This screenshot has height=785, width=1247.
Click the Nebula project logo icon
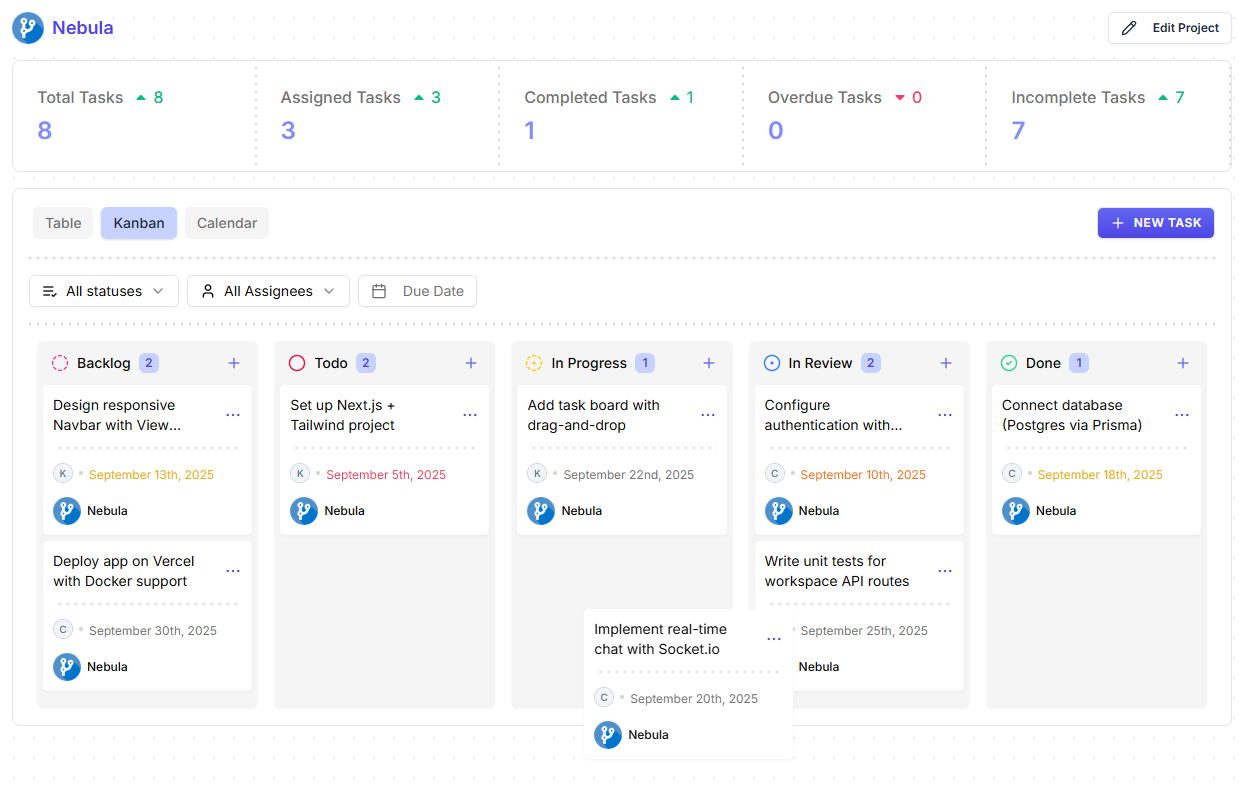click(28, 28)
